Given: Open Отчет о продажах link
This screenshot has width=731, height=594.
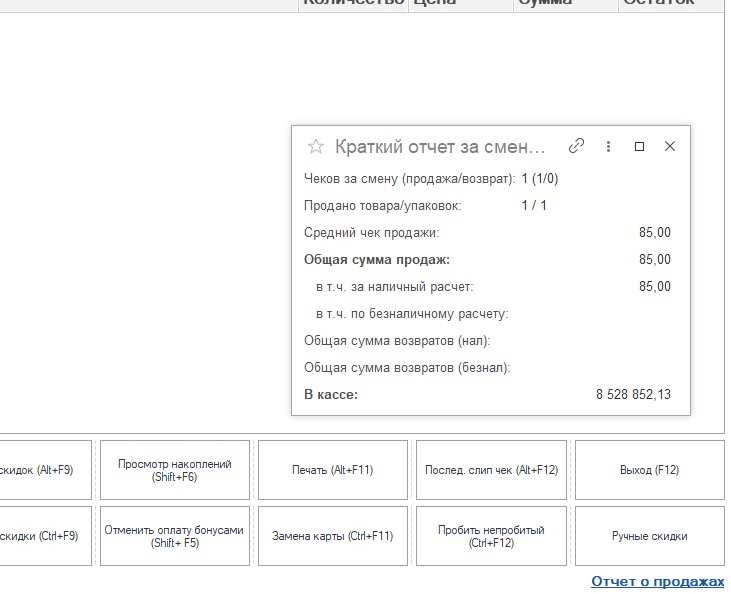Looking at the screenshot, I should tap(657, 581).
